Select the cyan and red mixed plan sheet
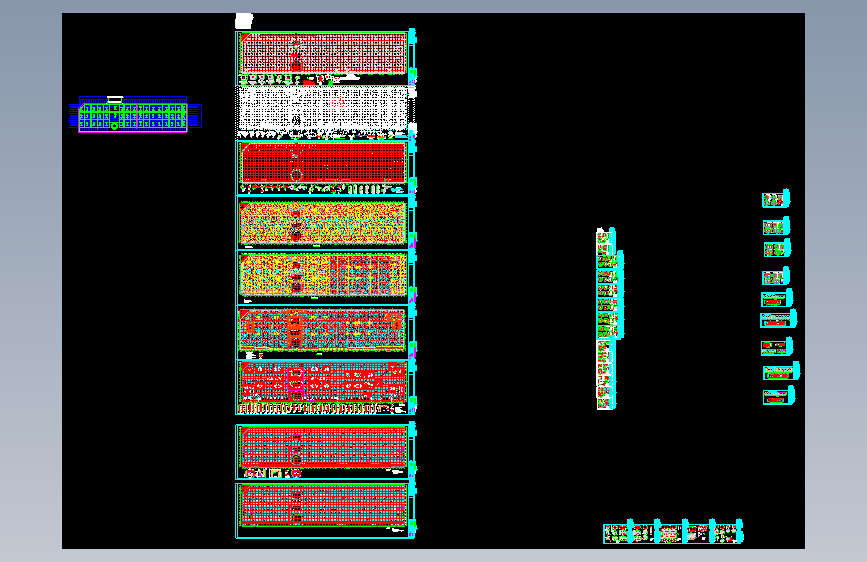The width and height of the screenshot is (867, 562). click(325, 332)
